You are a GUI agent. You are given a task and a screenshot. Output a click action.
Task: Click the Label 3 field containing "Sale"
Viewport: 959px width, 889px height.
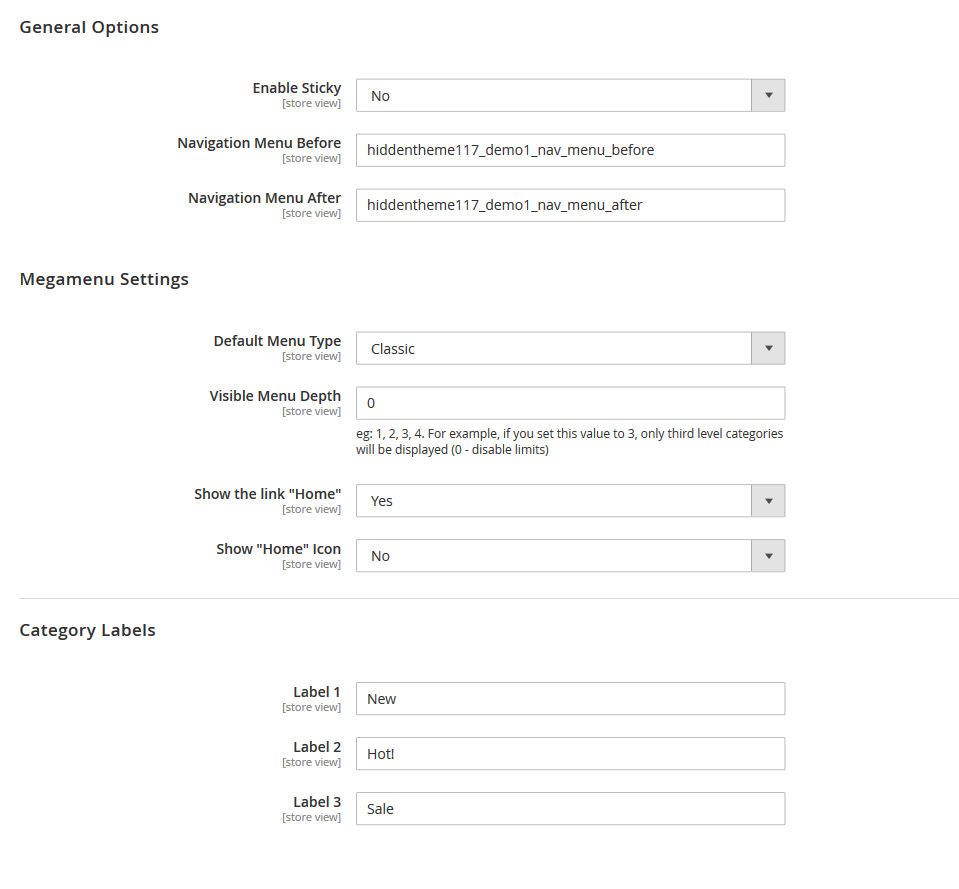tap(570, 808)
